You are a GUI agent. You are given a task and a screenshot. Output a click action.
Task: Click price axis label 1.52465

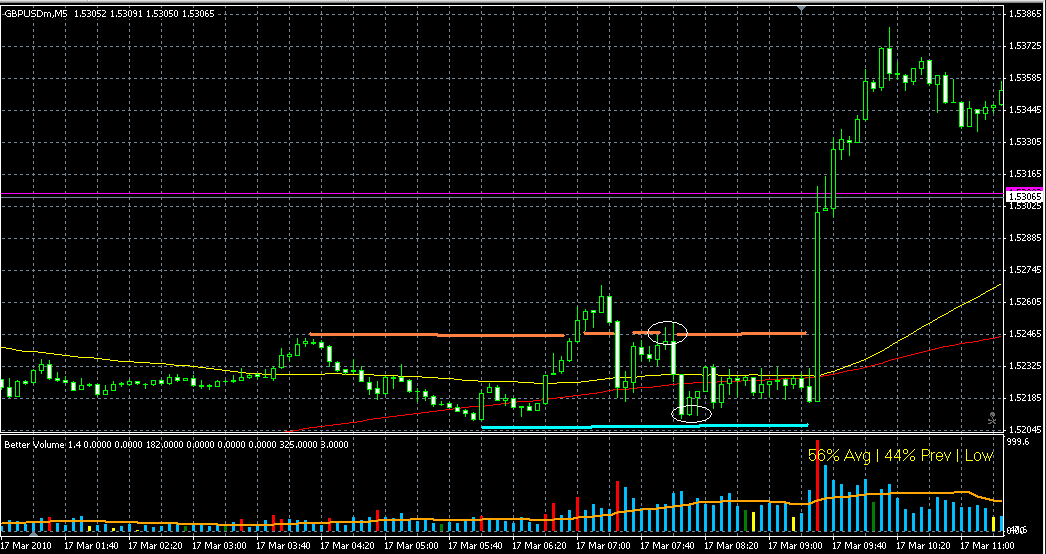[1025, 334]
